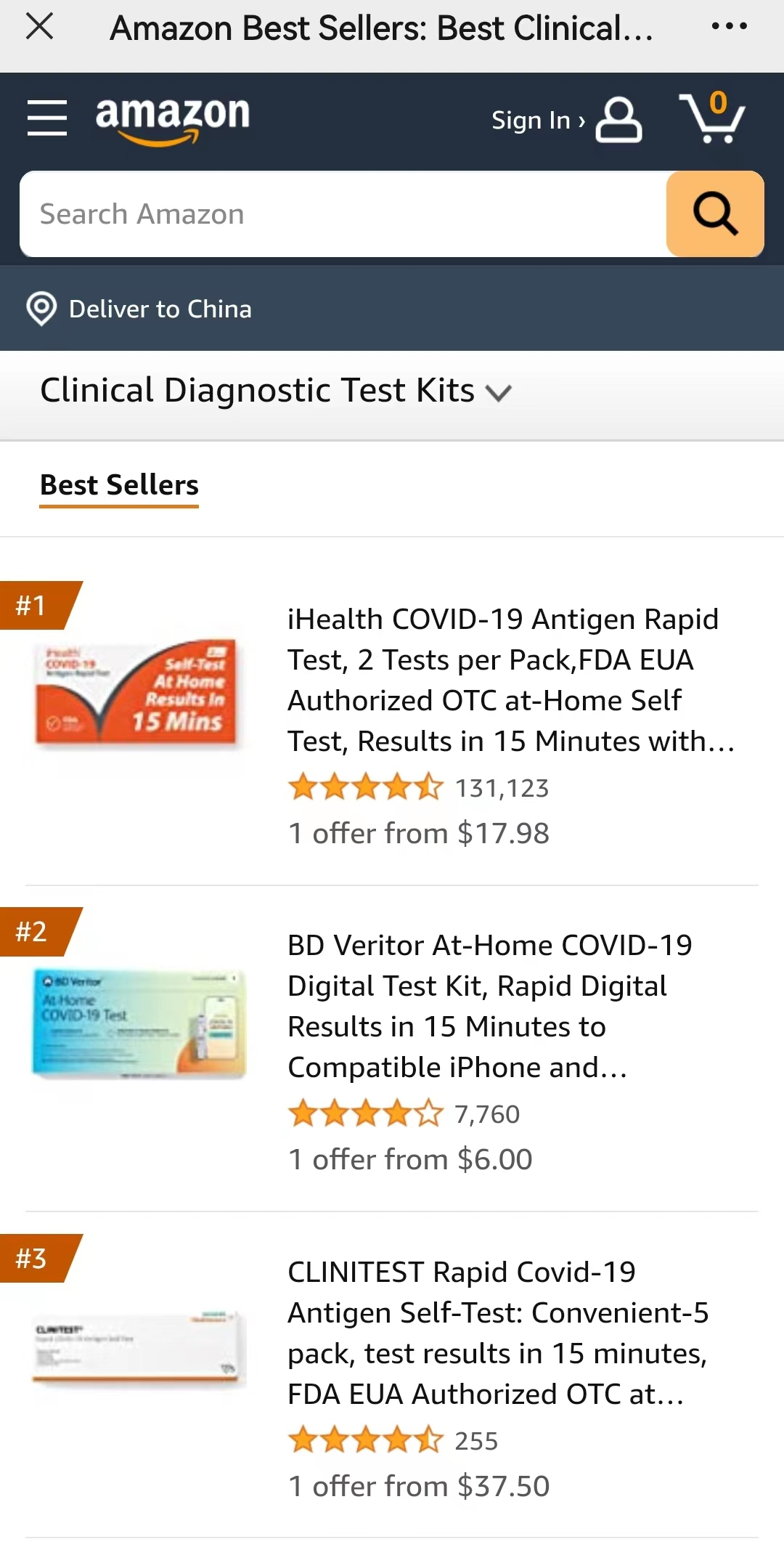Screen dimensions: 784x1547
Task: Close the in-app browser page
Action: (39, 28)
